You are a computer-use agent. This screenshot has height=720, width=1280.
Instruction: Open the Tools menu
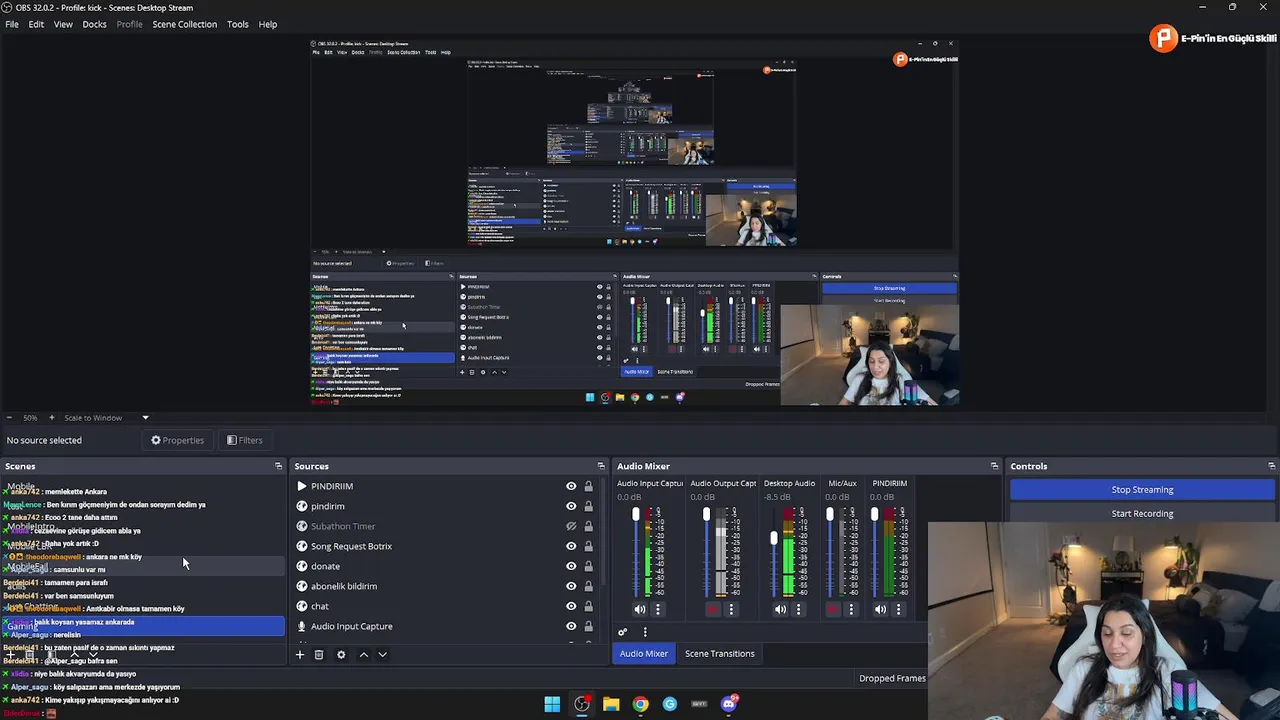tap(237, 24)
